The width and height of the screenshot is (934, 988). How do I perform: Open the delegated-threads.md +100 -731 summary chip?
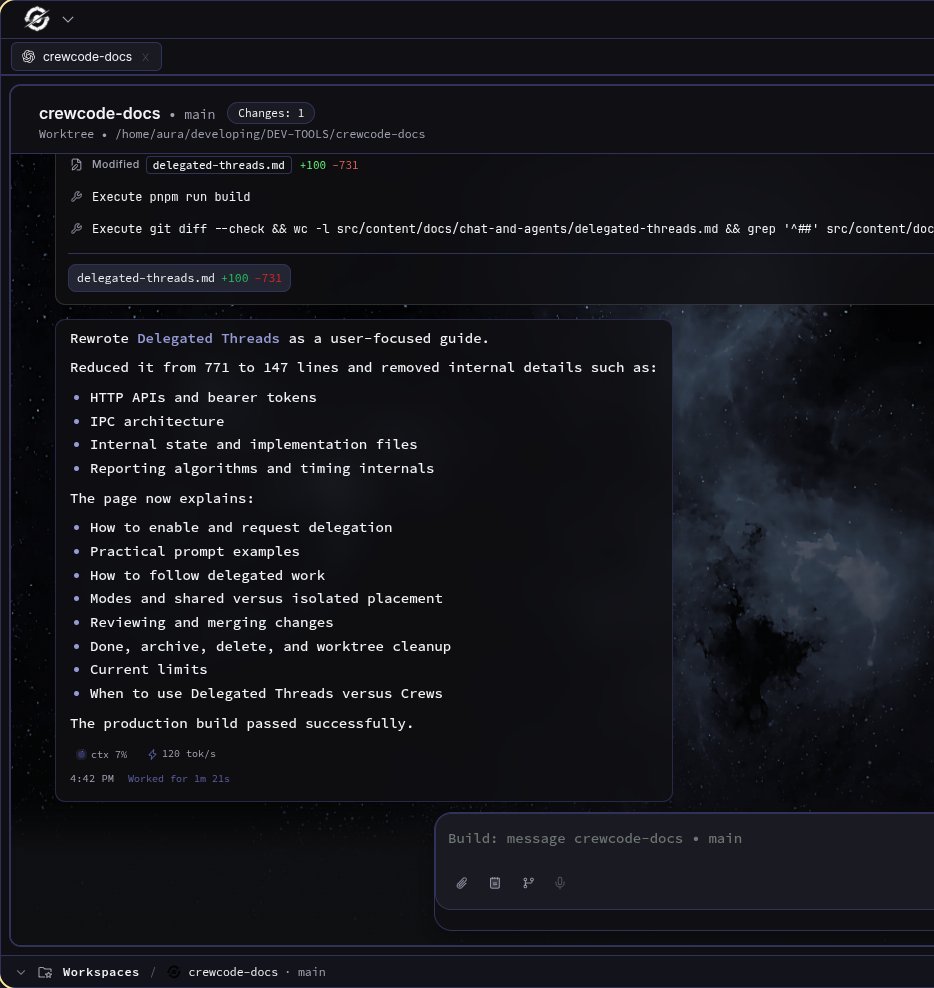180,278
